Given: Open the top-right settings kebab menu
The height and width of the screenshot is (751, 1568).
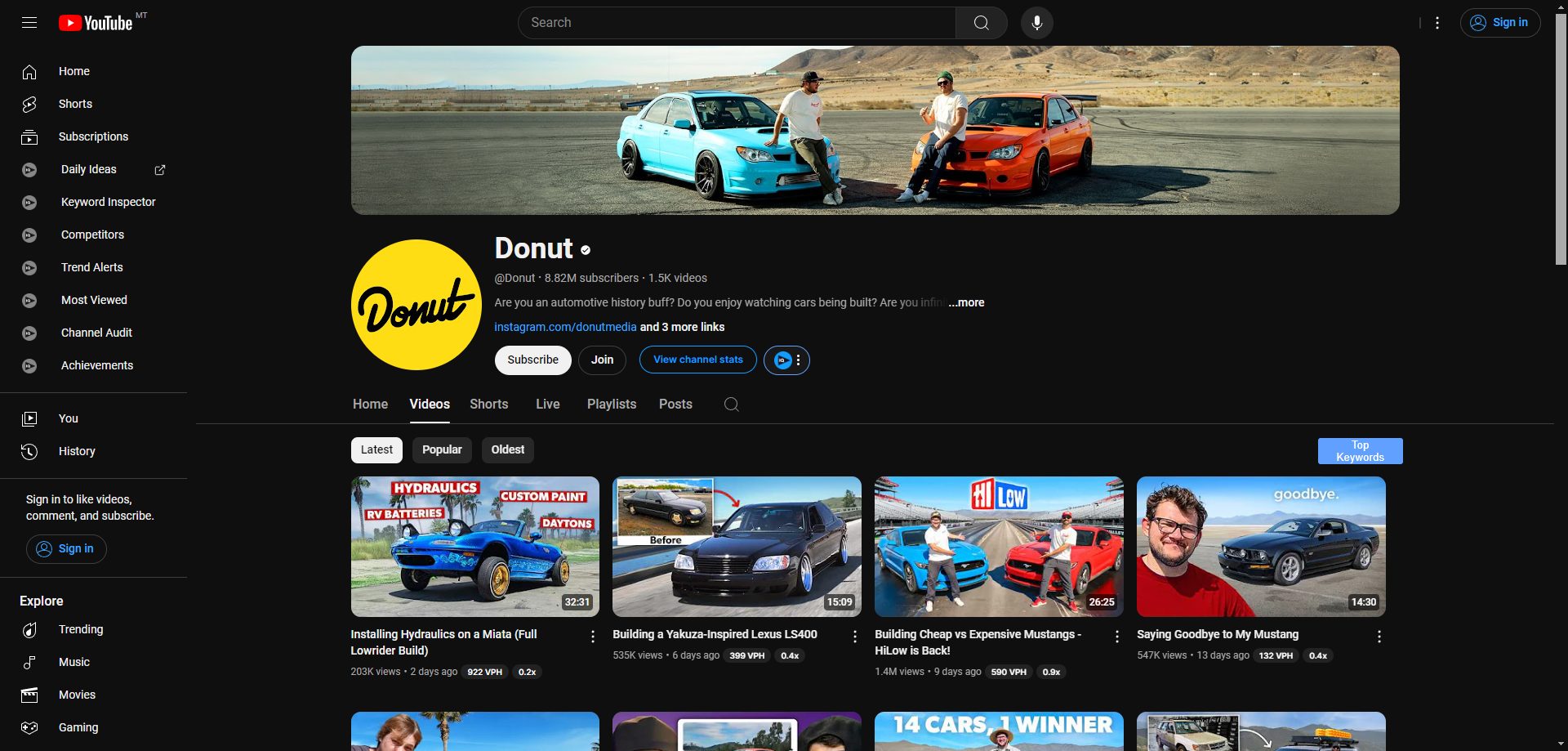Looking at the screenshot, I should [1437, 23].
